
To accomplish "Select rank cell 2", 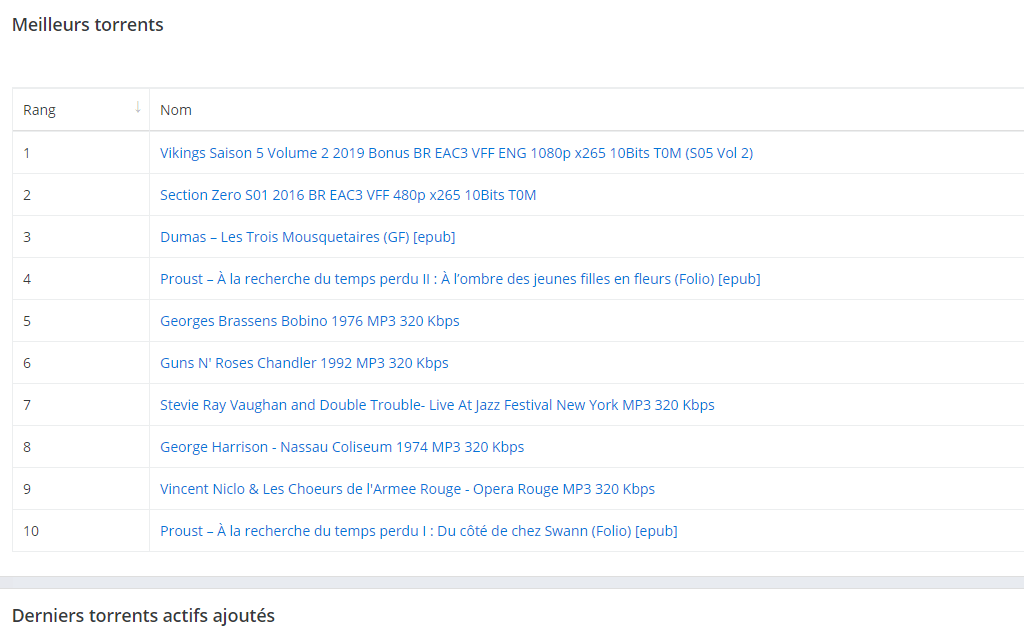I will pos(81,195).
